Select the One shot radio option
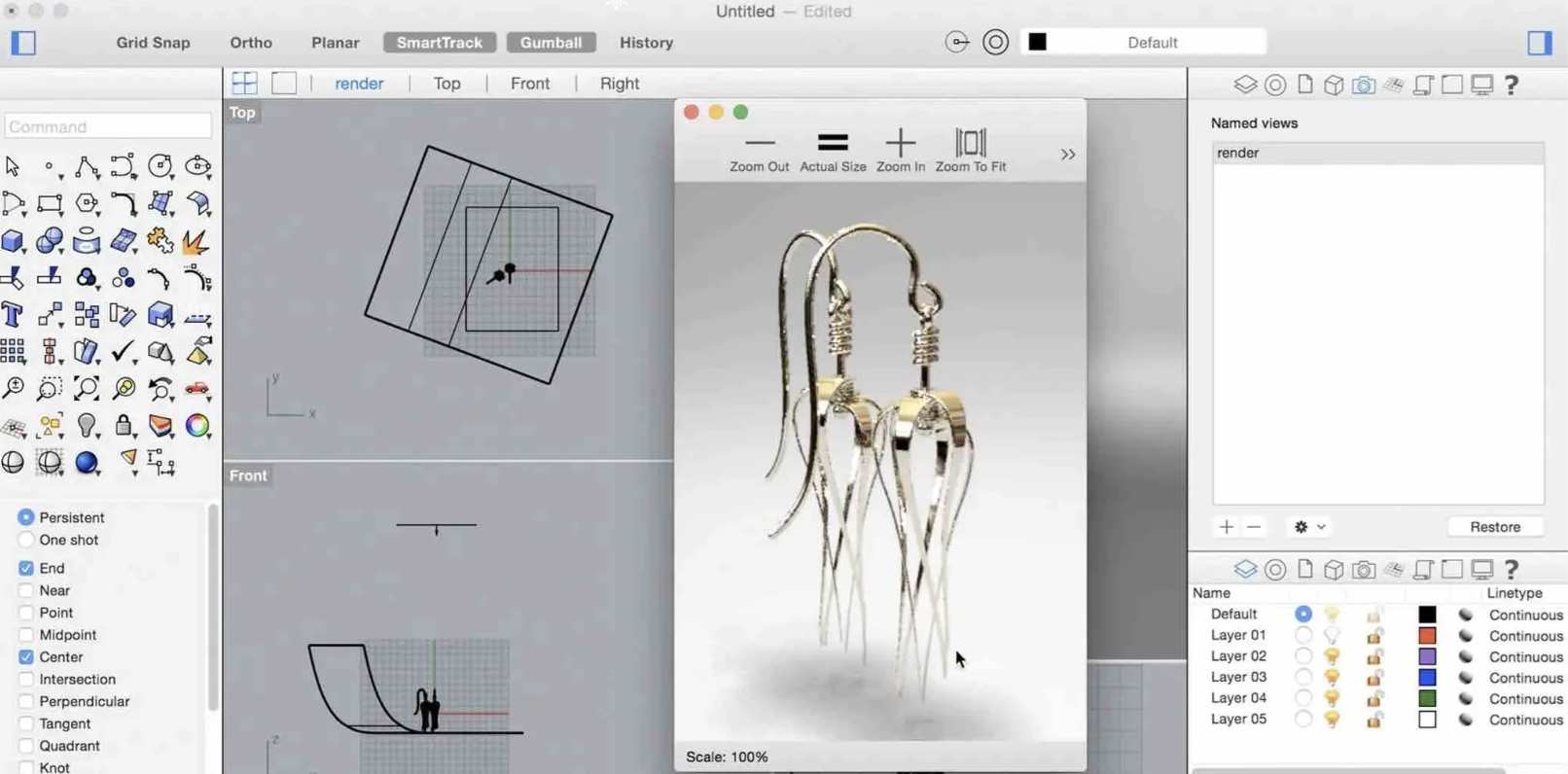The image size is (1568, 774). coord(26,541)
